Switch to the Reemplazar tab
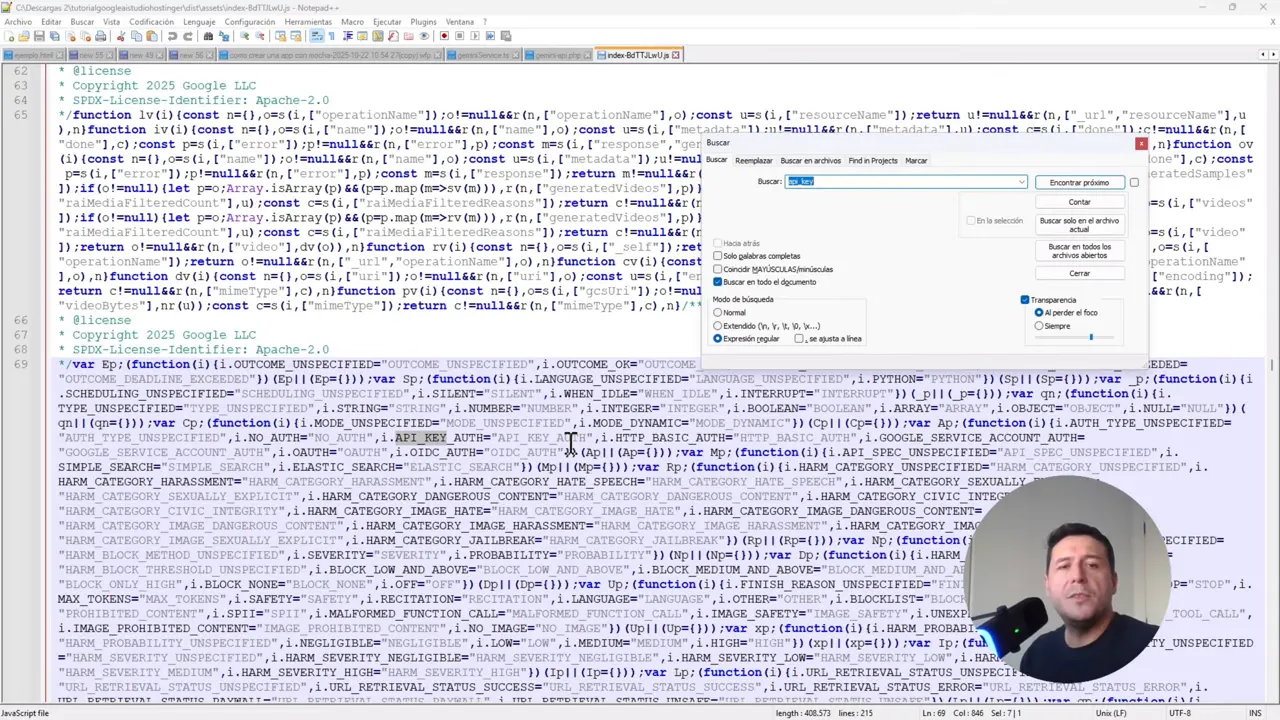1280x720 pixels. coord(753,161)
